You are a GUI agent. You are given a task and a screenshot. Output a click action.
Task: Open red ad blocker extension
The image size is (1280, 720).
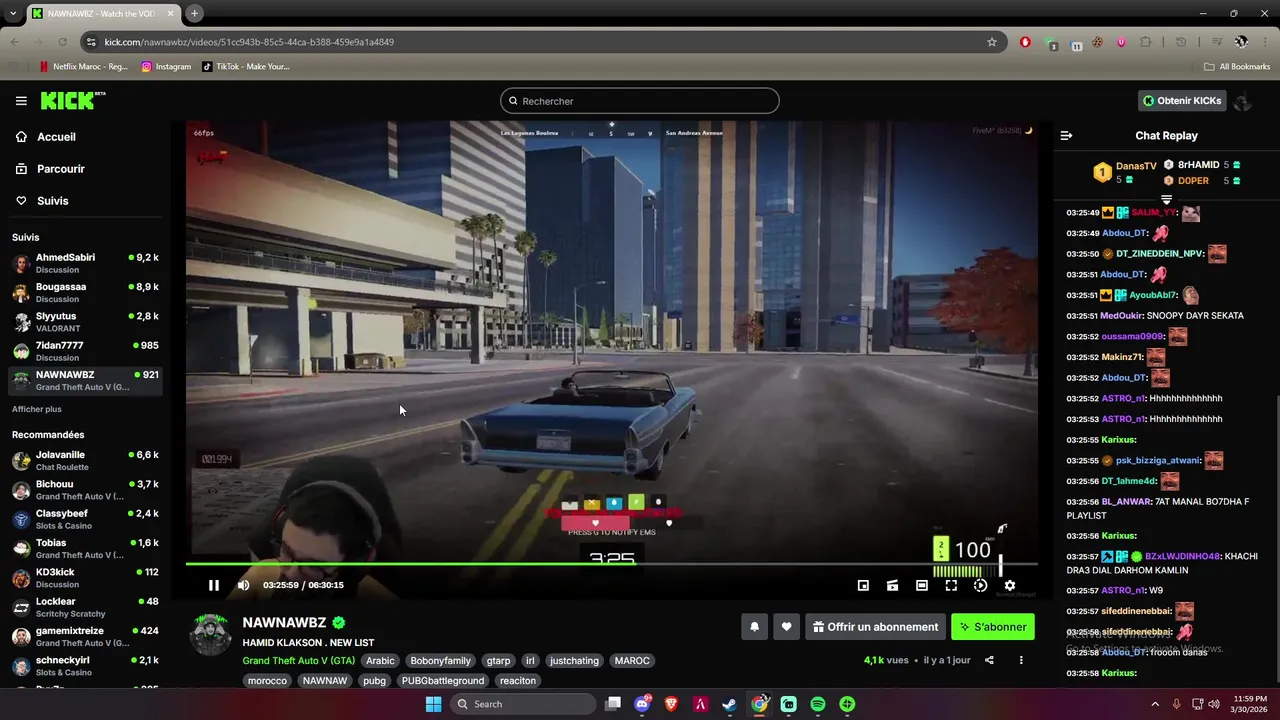(x=1025, y=42)
